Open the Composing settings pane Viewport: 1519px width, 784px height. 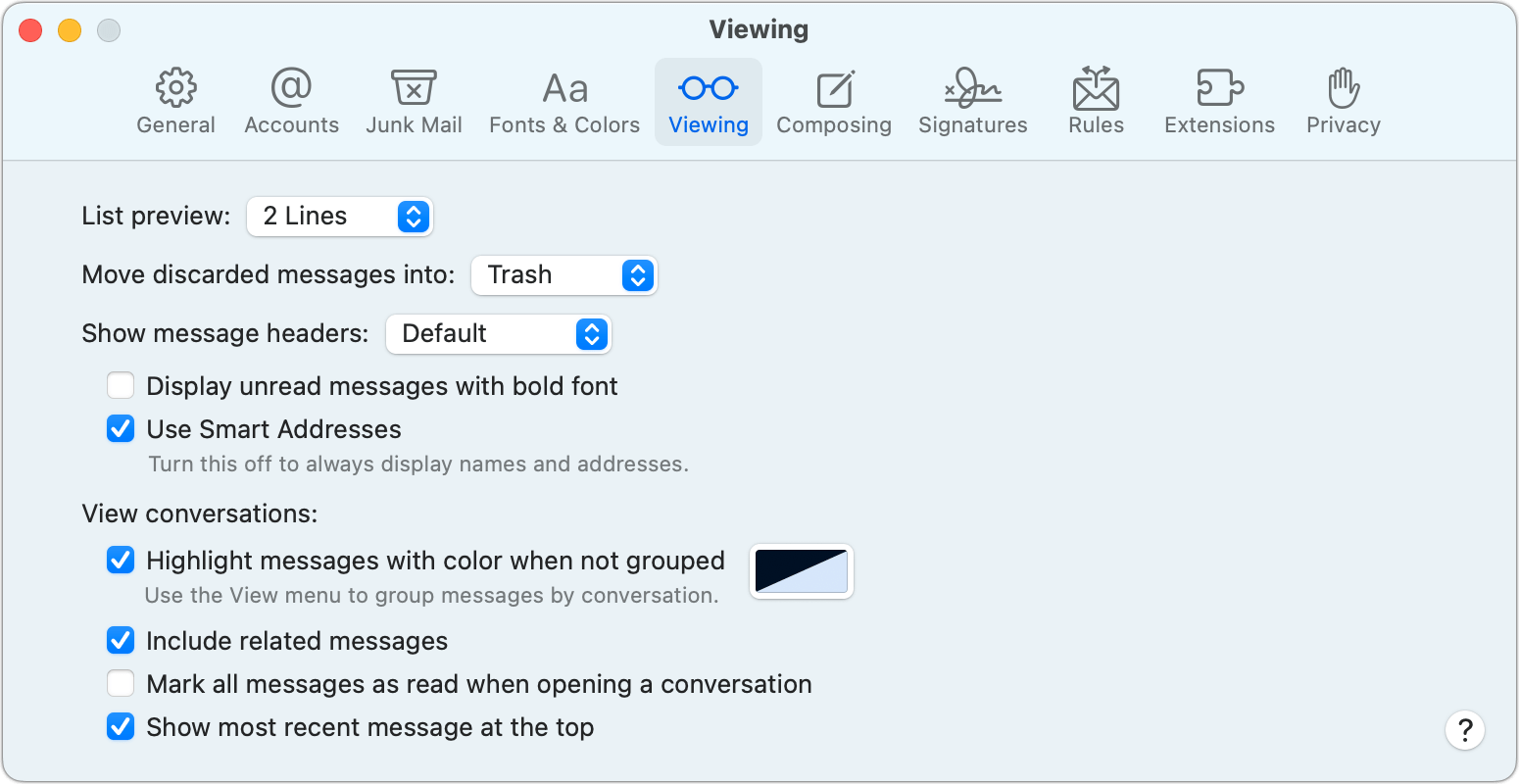coord(834,98)
